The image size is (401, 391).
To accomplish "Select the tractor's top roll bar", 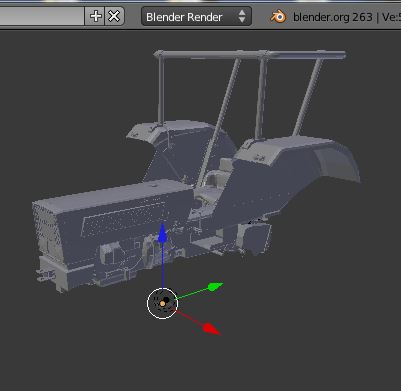I will [250, 55].
